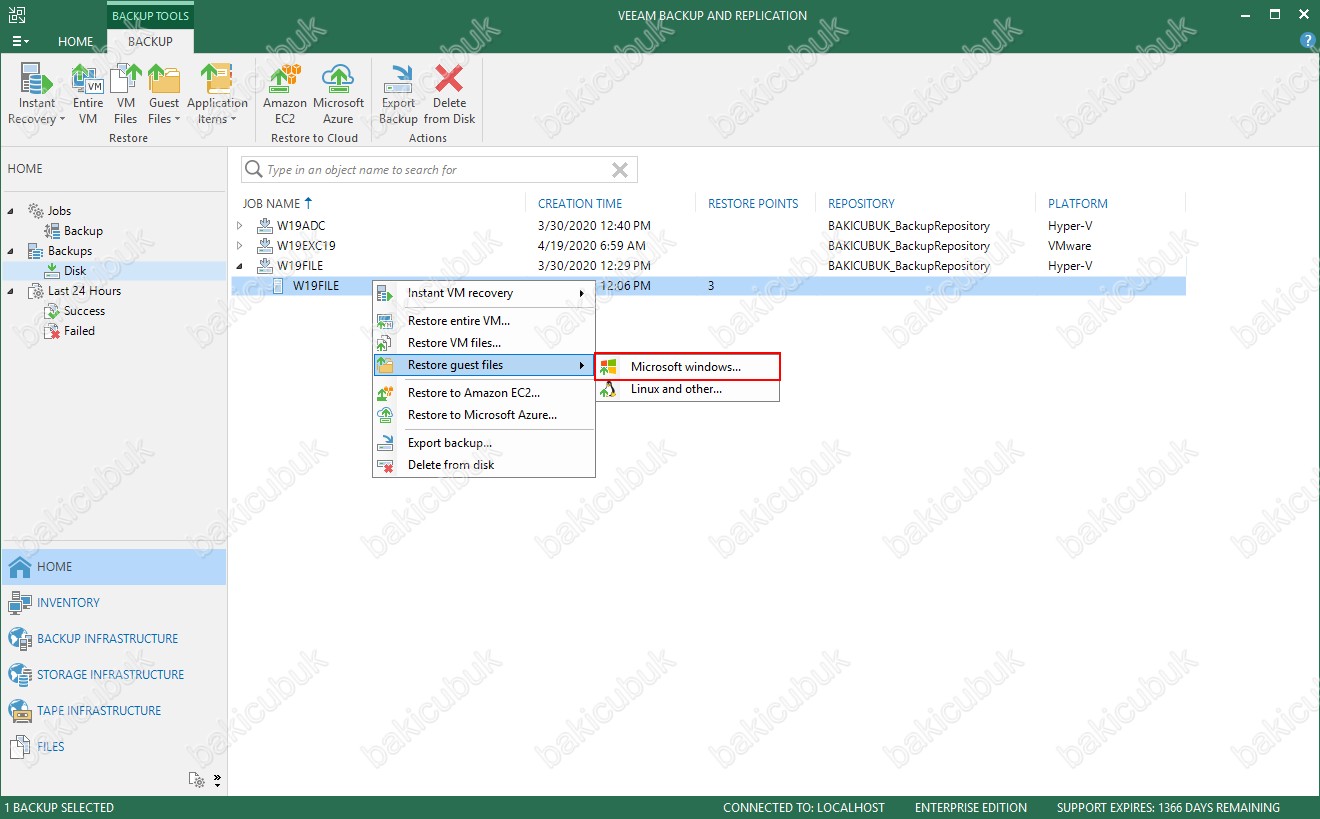Choose Export backup menu entry
Screen dimensions: 1320x819
click(x=484, y=443)
